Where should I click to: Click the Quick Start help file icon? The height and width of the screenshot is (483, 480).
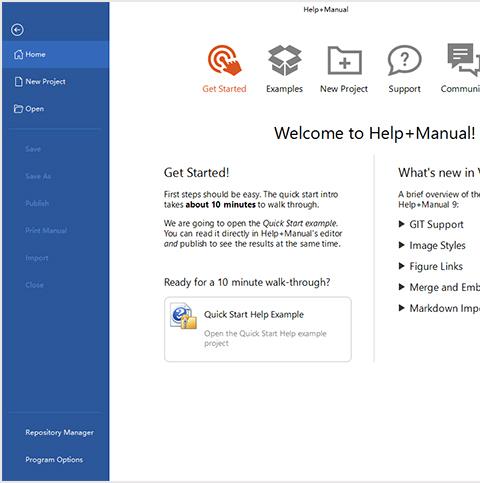[x=183, y=316]
